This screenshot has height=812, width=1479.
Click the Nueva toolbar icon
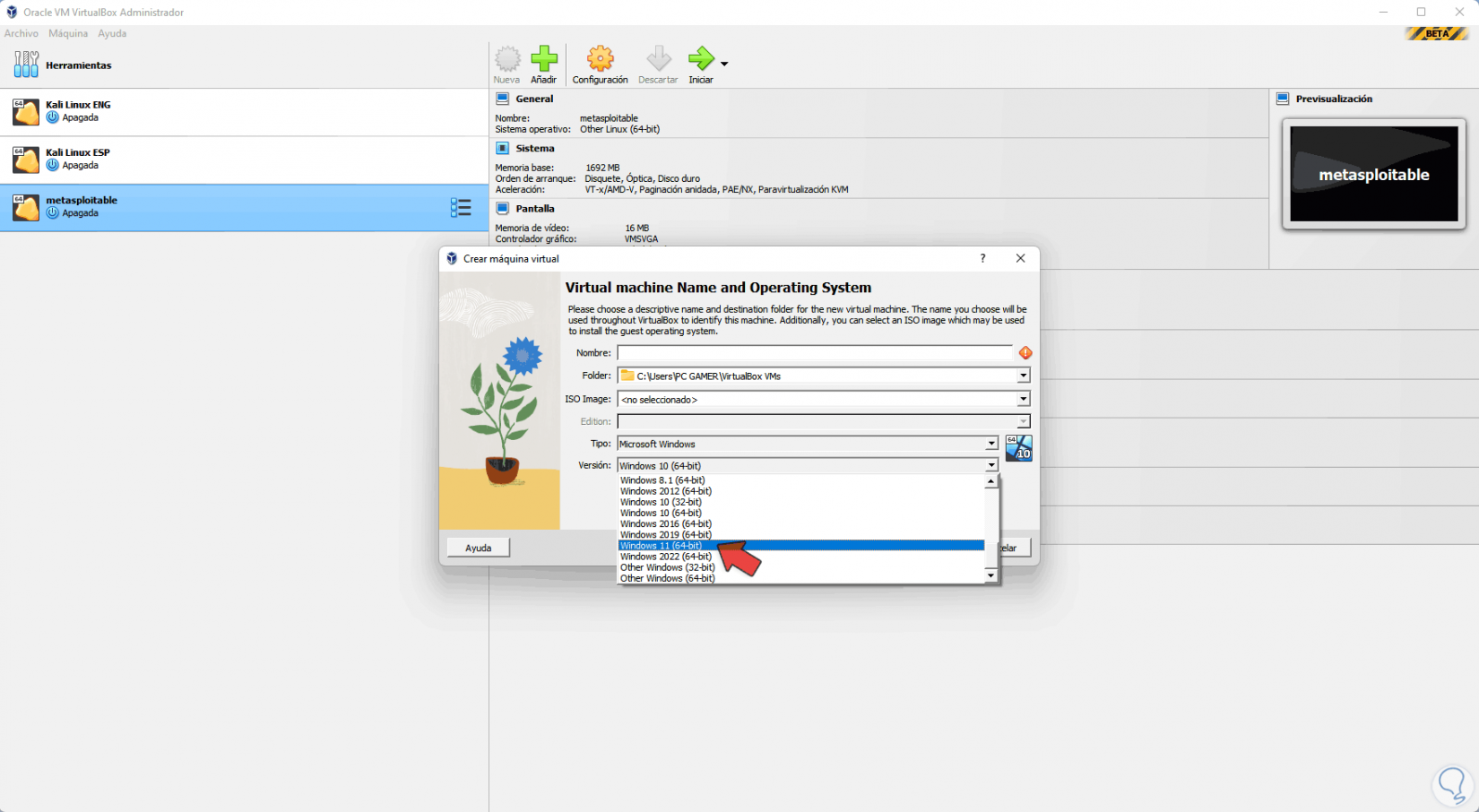[x=507, y=59]
